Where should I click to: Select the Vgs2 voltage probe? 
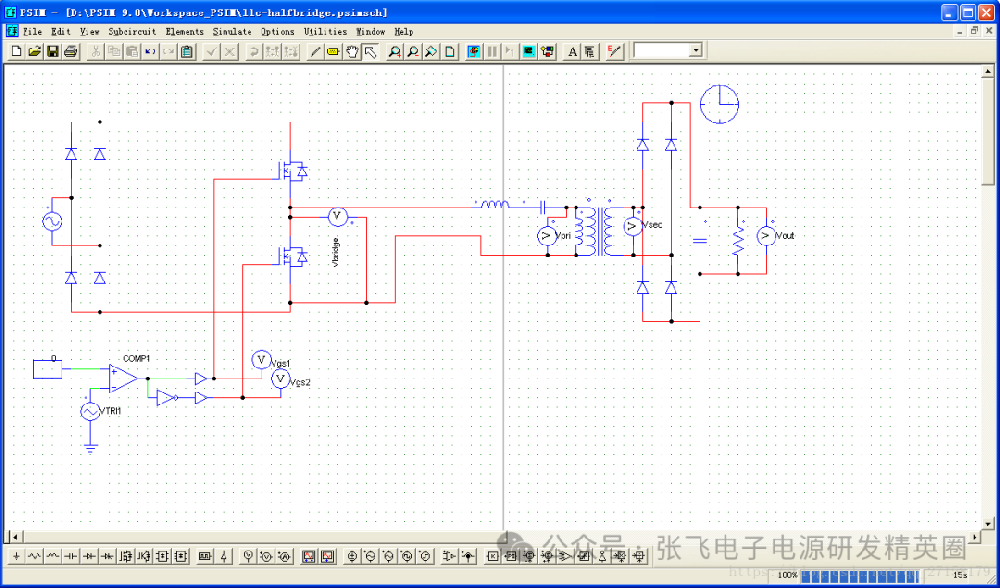click(x=281, y=379)
